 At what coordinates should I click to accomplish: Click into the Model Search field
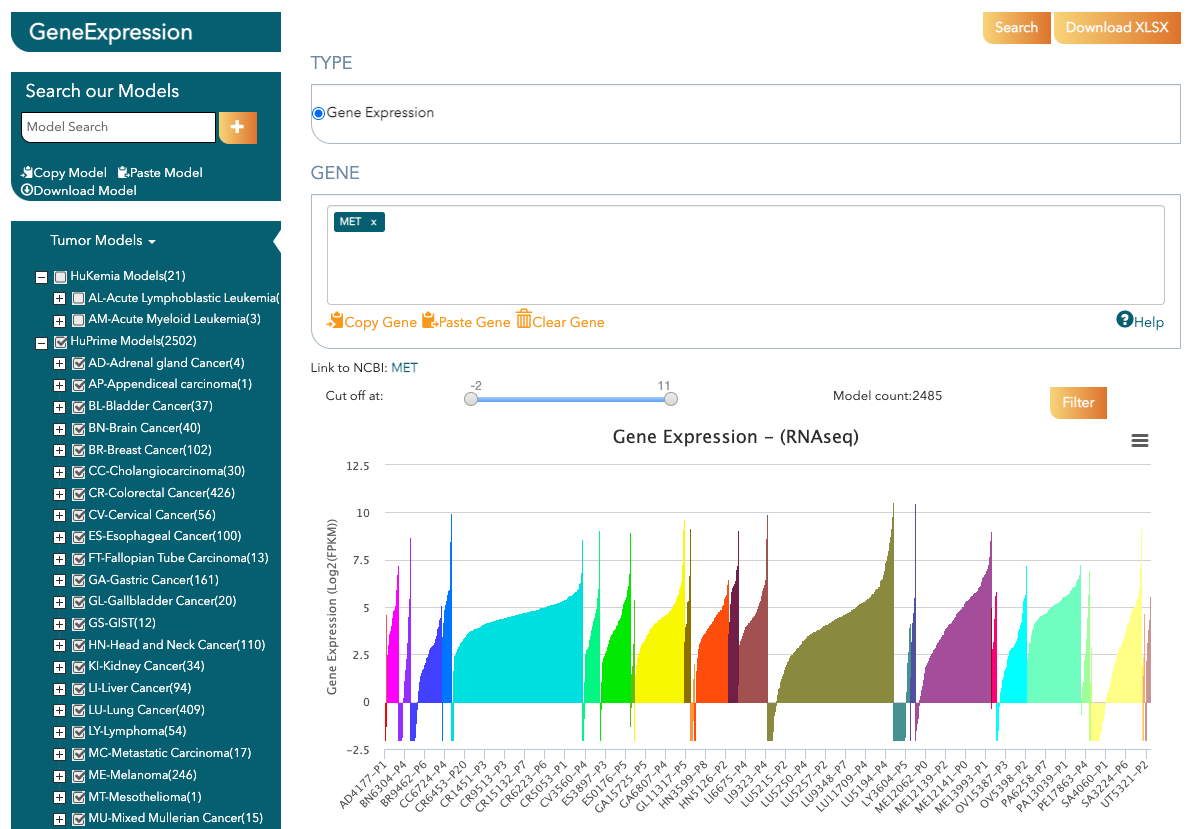point(118,127)
